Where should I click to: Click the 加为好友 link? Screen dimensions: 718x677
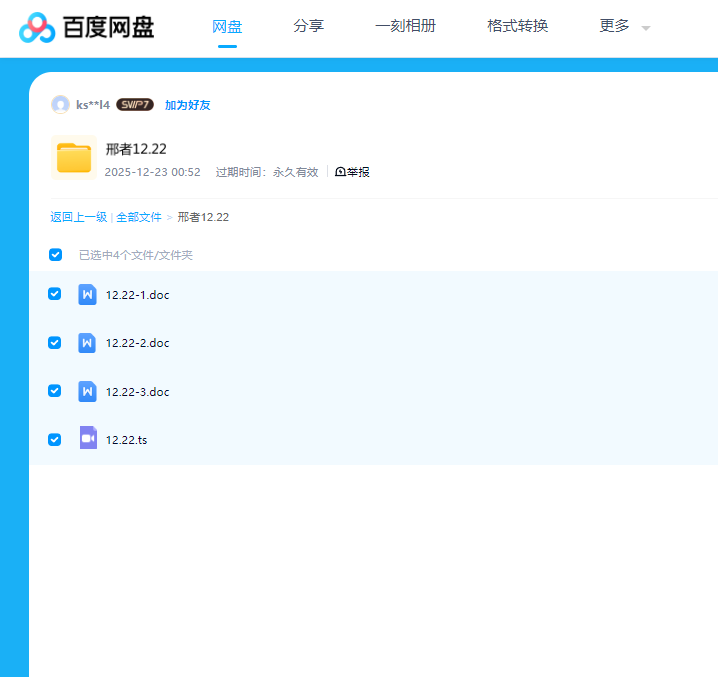pos(187,105)
